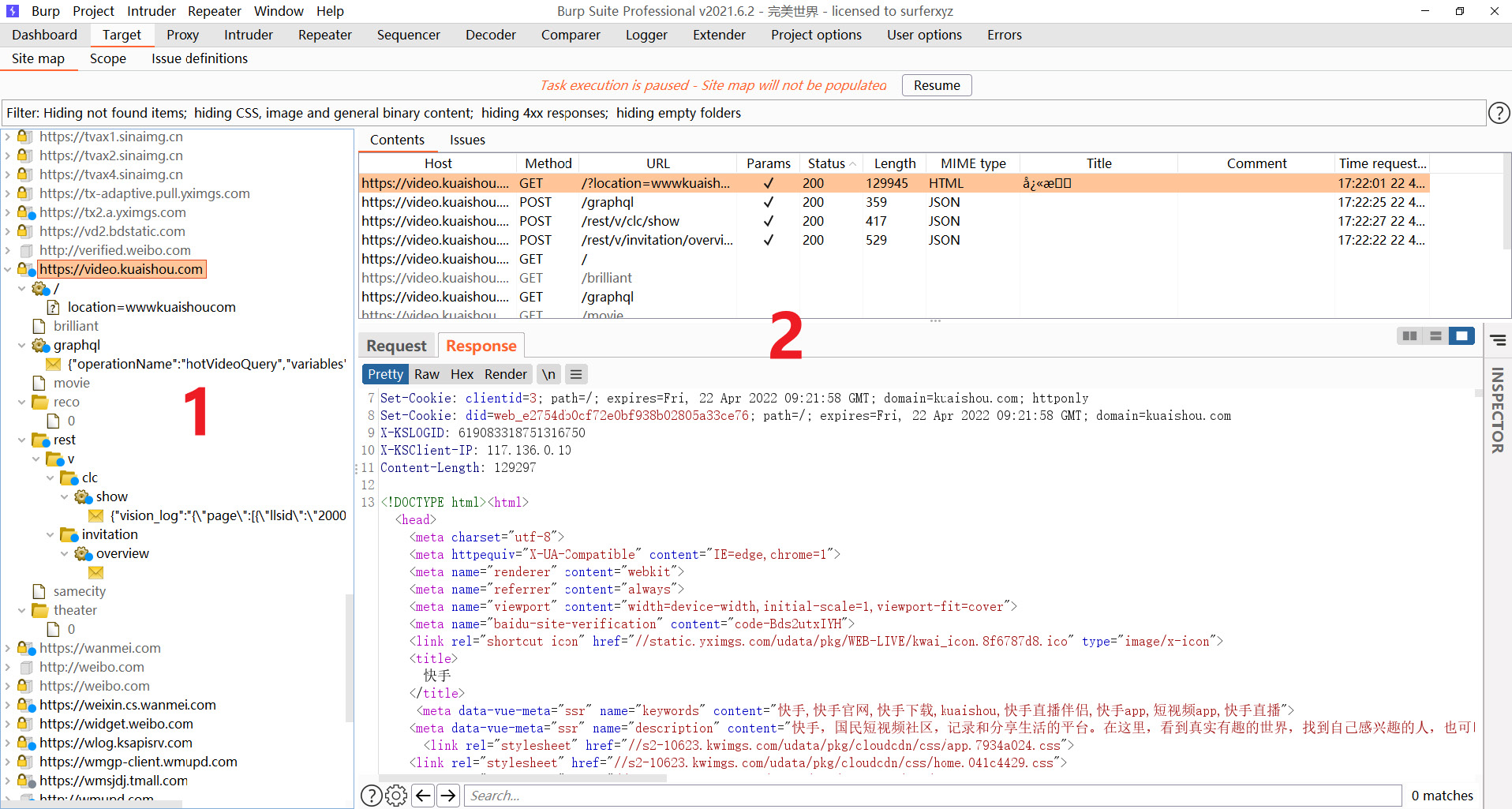Viewport: 1512px width, 809px height.
Task: Toggle the \n non-printable characters button
Action: click(x=548, y=374)
